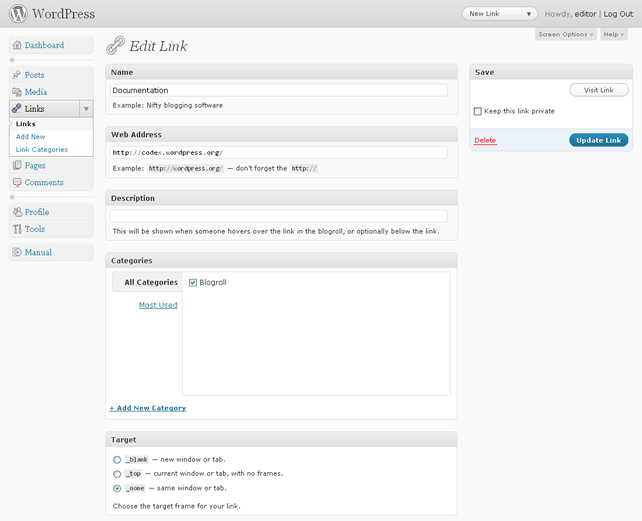This screenshot has width=642, height=521.
Task: Select the _top target radio button
Action: tap(117, 474)
